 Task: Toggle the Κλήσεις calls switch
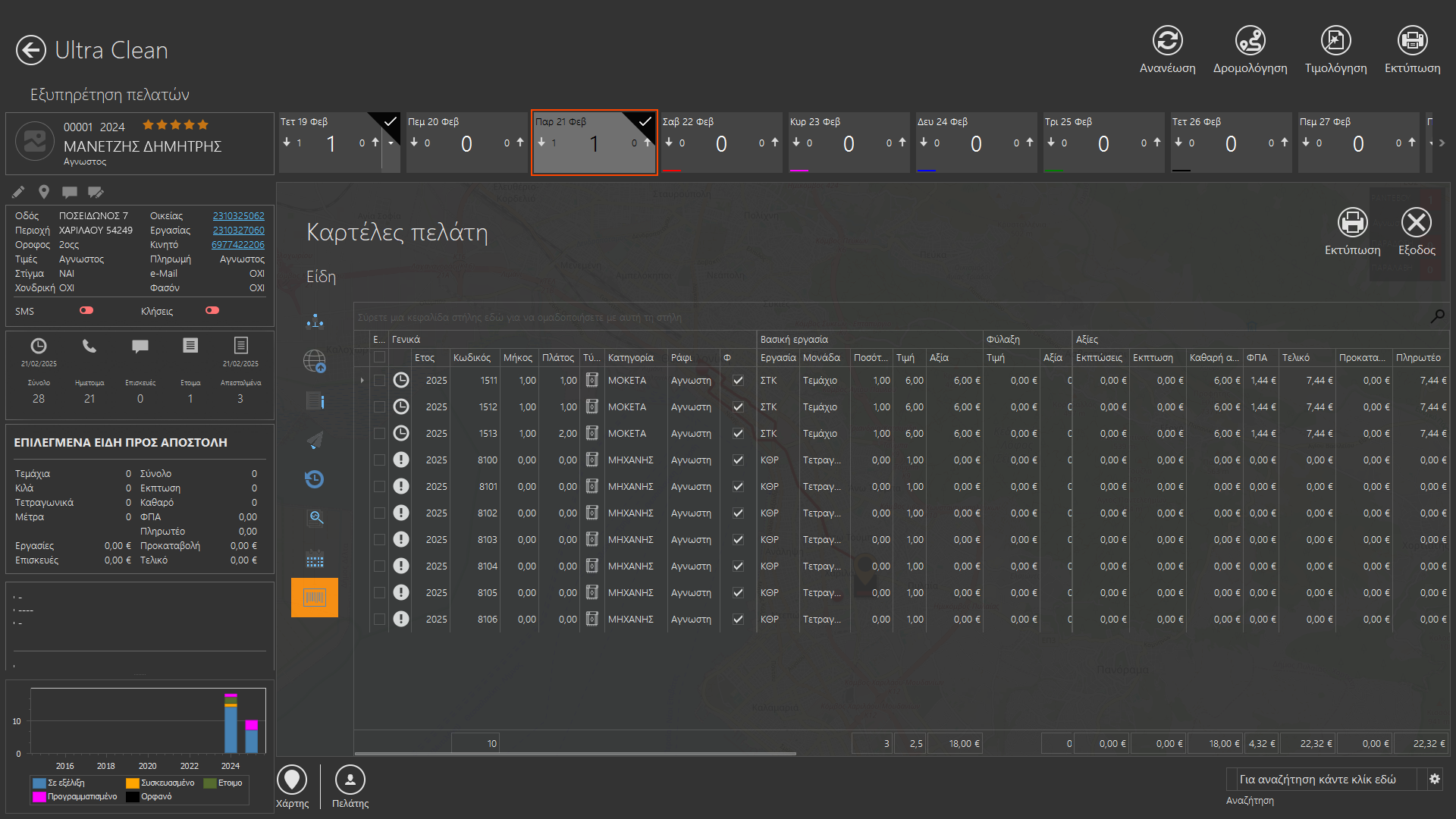click(212, 311)
